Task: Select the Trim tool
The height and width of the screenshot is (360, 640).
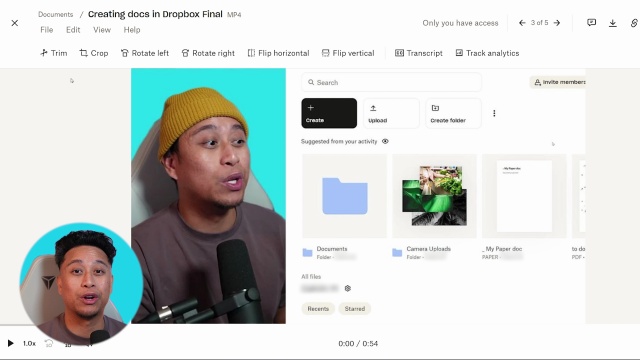Action: tap(53, 53)
